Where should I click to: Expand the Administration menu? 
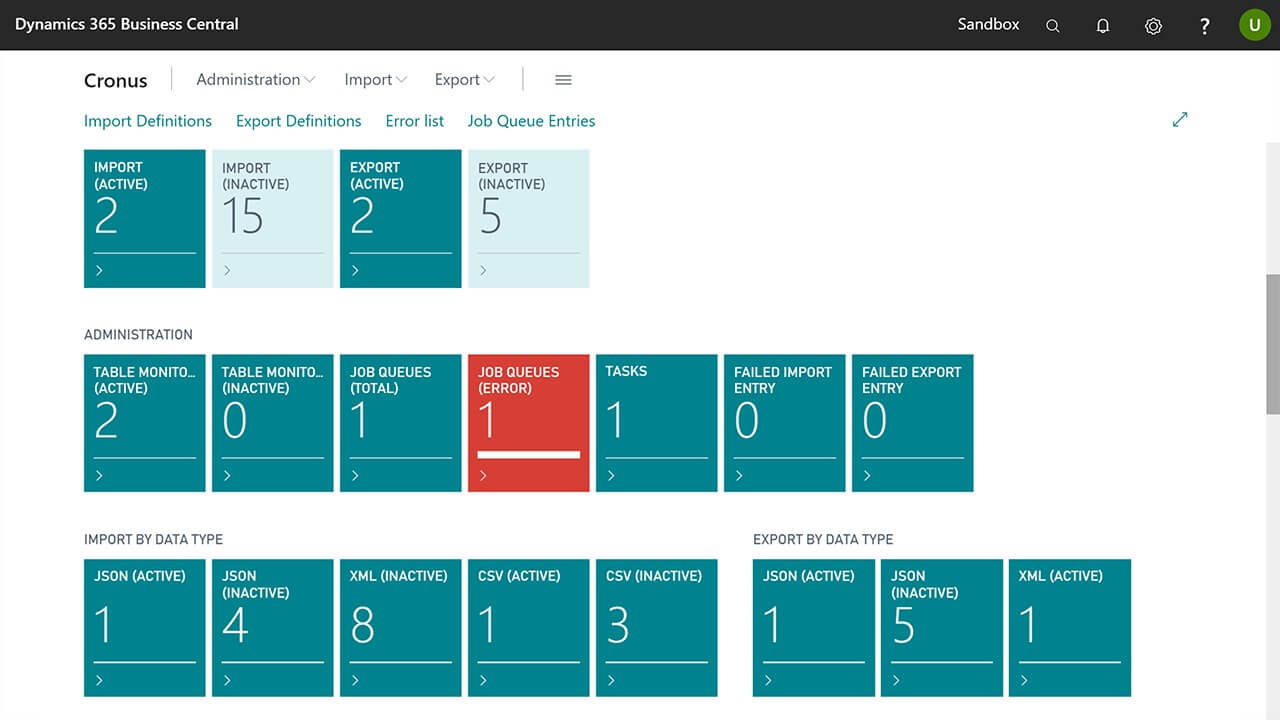[256, 80]
